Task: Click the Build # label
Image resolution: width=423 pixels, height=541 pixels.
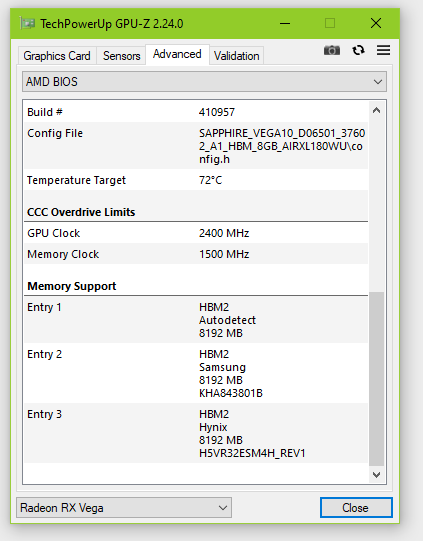Action: (x=45, y=112)
